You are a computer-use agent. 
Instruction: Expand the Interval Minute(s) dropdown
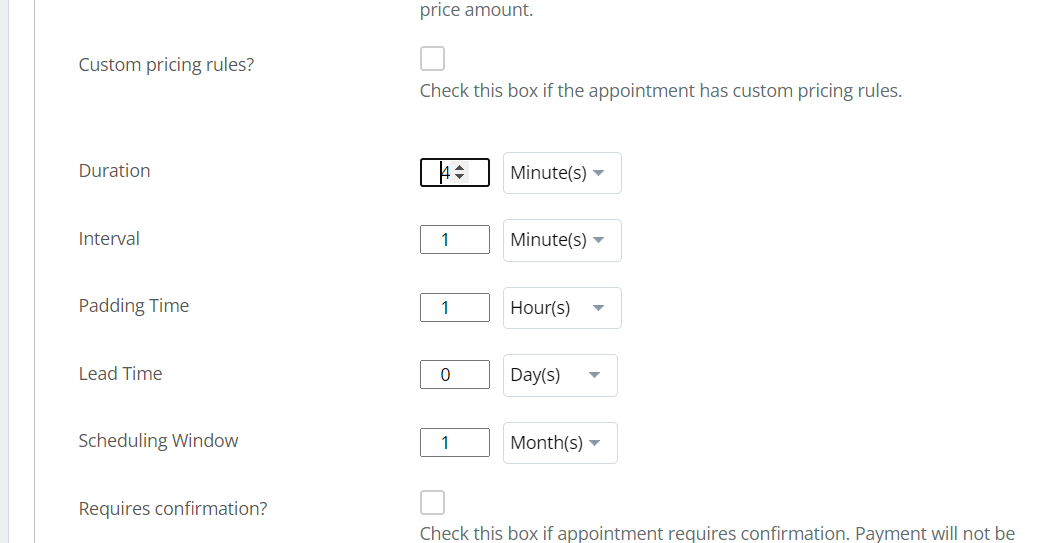562,240
